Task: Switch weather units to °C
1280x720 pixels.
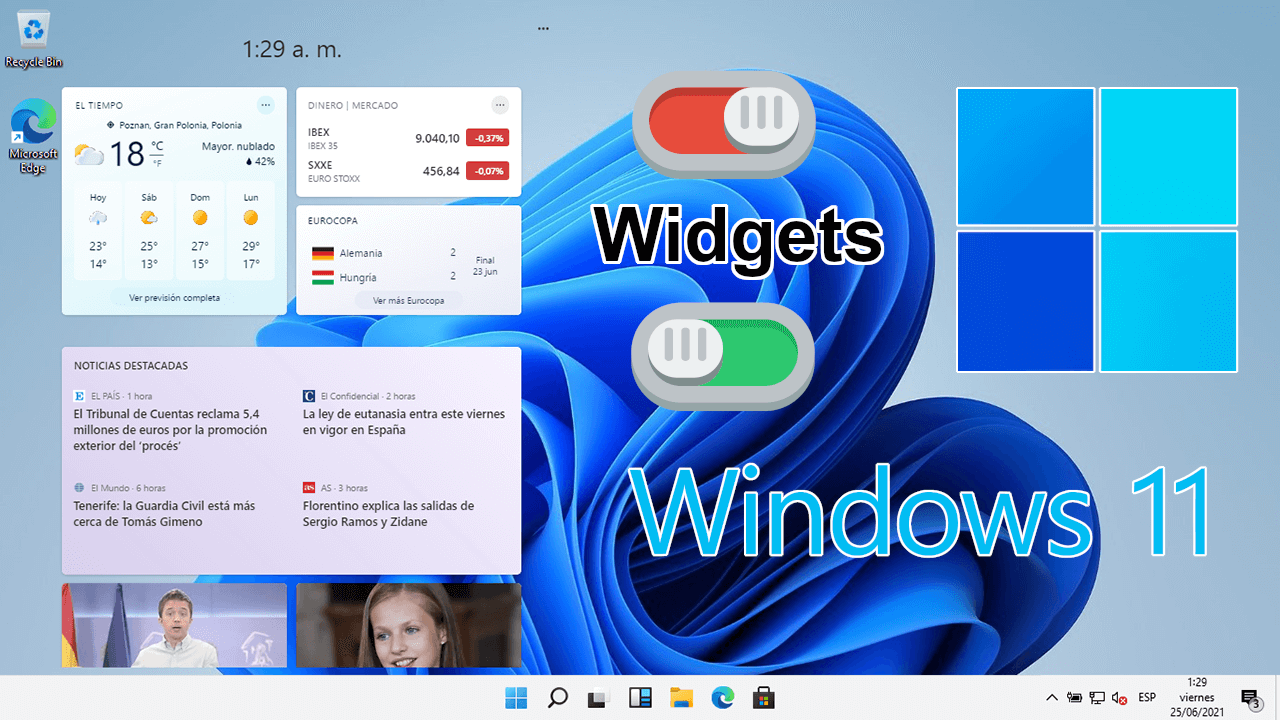Action: tap(157, 147)
